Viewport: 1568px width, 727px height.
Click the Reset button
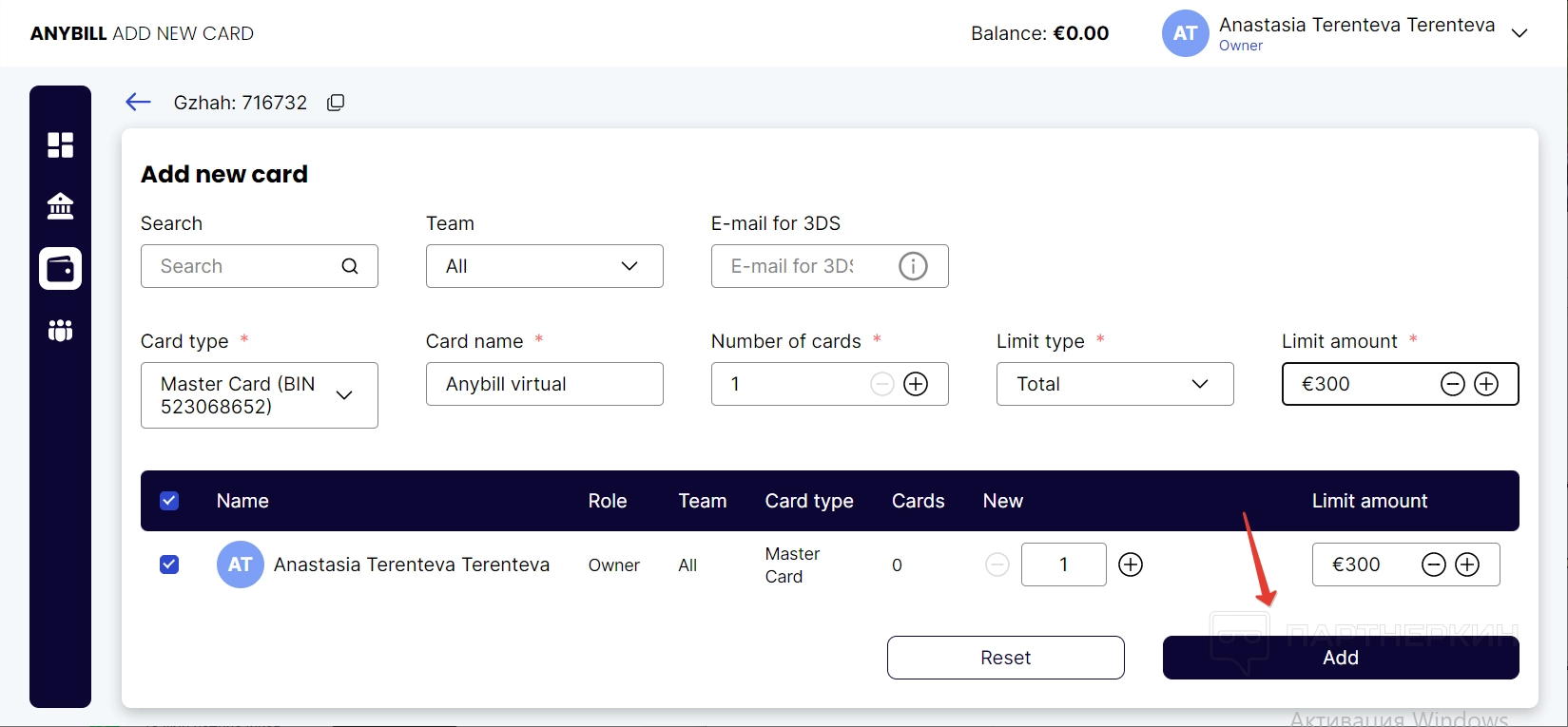(x=1005, y=658)
